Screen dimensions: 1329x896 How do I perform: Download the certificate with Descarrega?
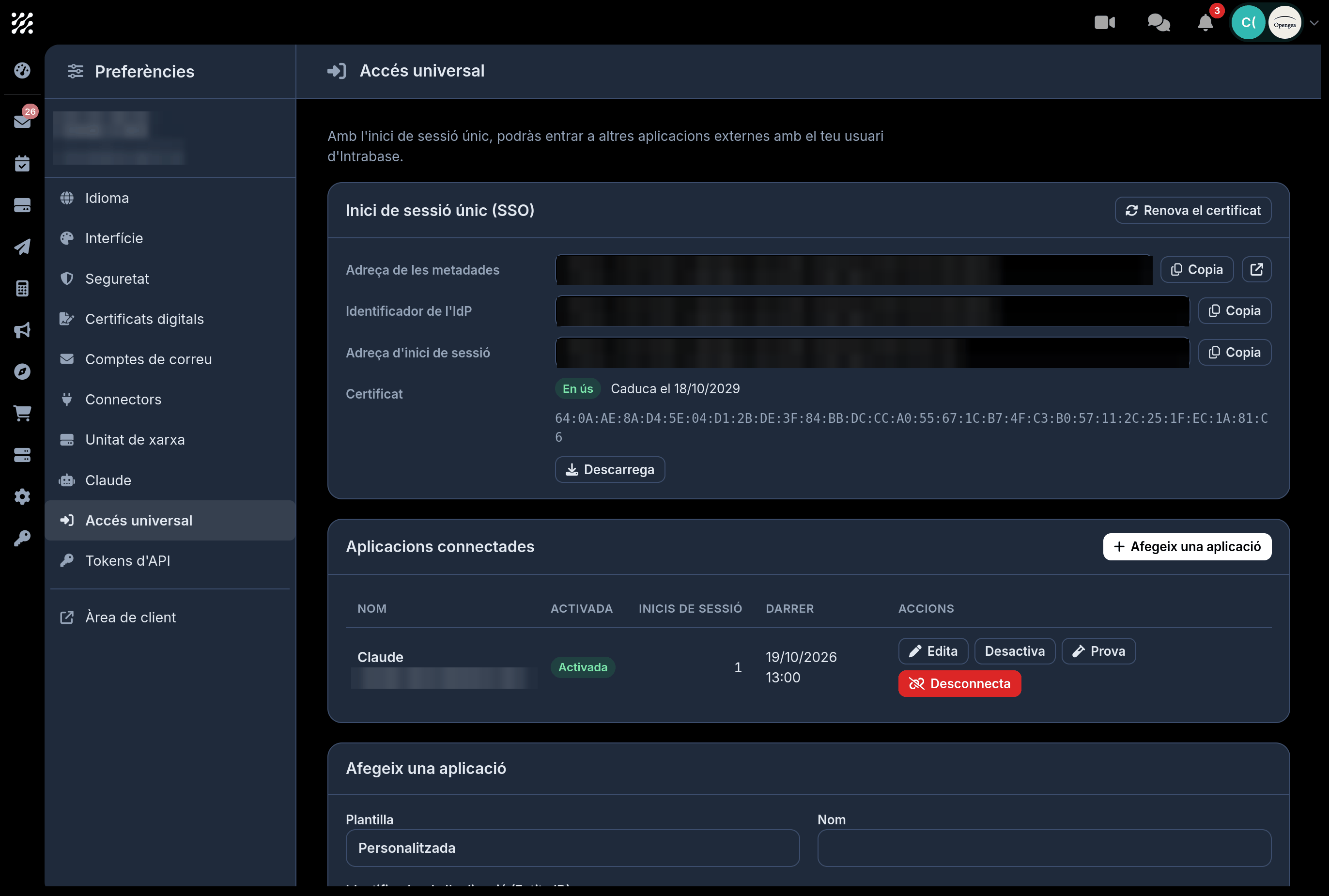click(x=610, y=469)
